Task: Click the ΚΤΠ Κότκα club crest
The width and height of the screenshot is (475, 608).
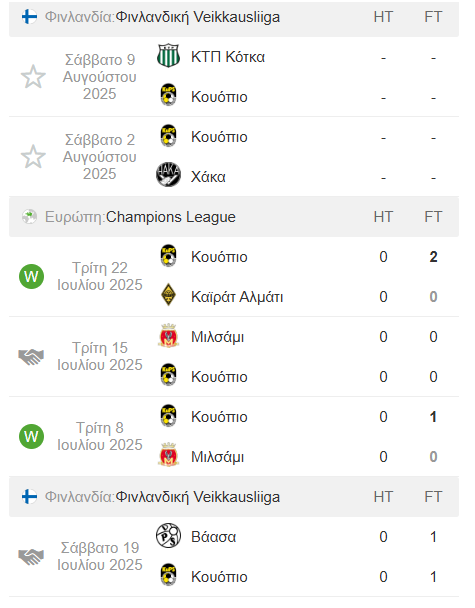Action: pyautogui.click(x=168, y=56)
